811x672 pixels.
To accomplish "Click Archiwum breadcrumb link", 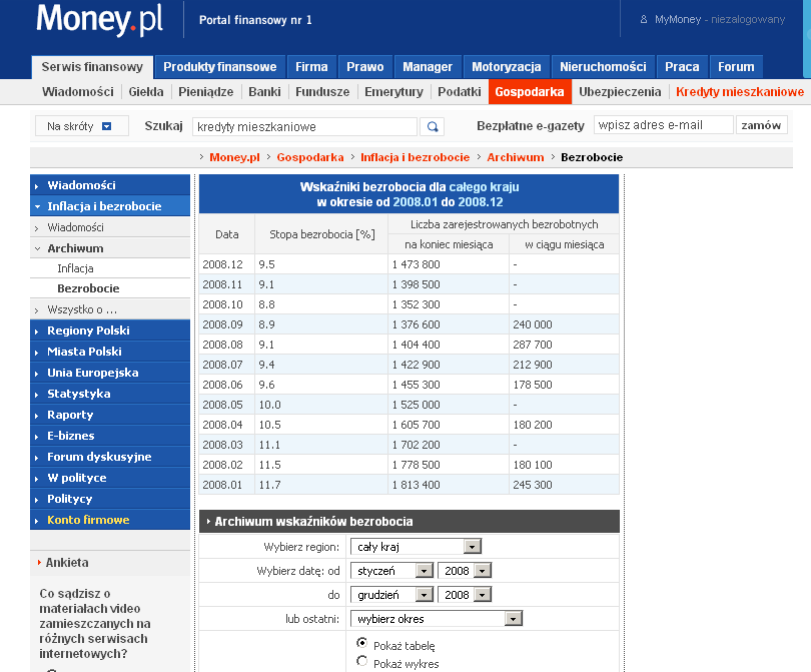I will (515, 157).
